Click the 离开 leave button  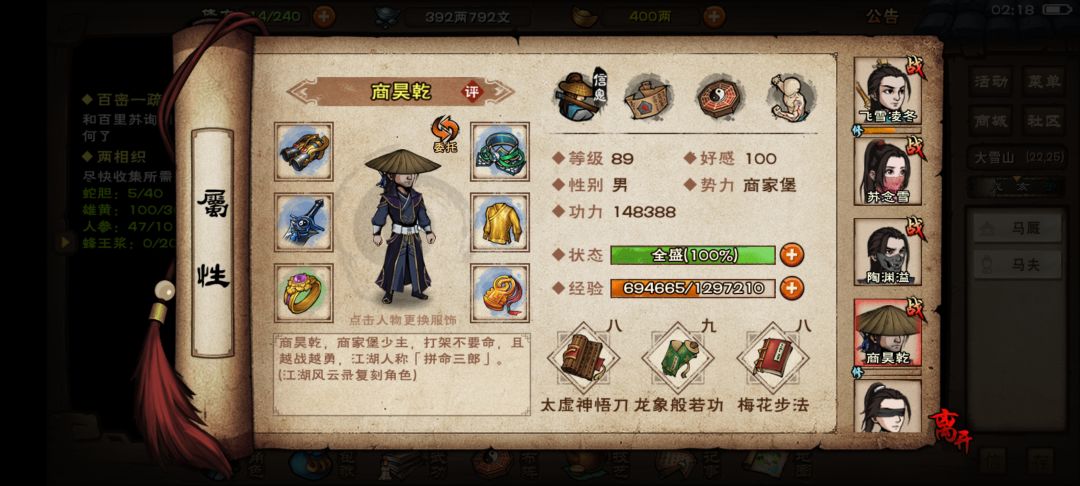coord(950,431)
